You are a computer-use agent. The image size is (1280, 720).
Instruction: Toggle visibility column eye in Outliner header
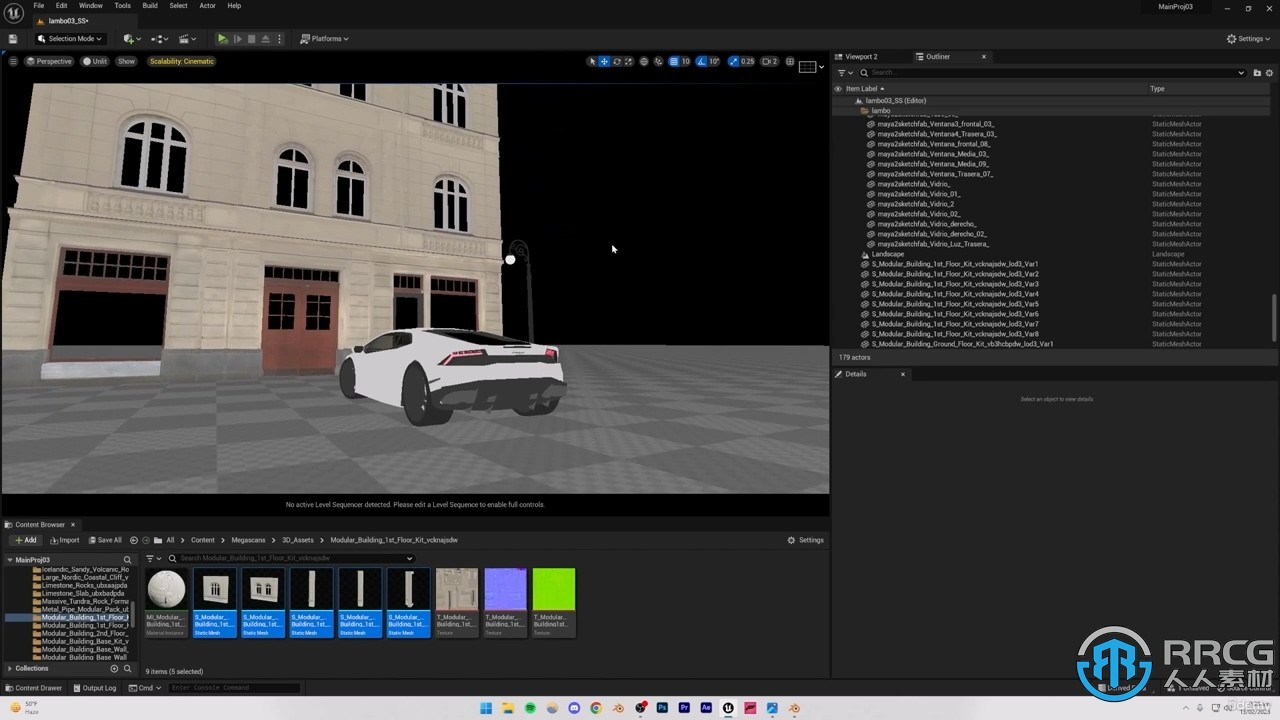[x=838, y=89]
